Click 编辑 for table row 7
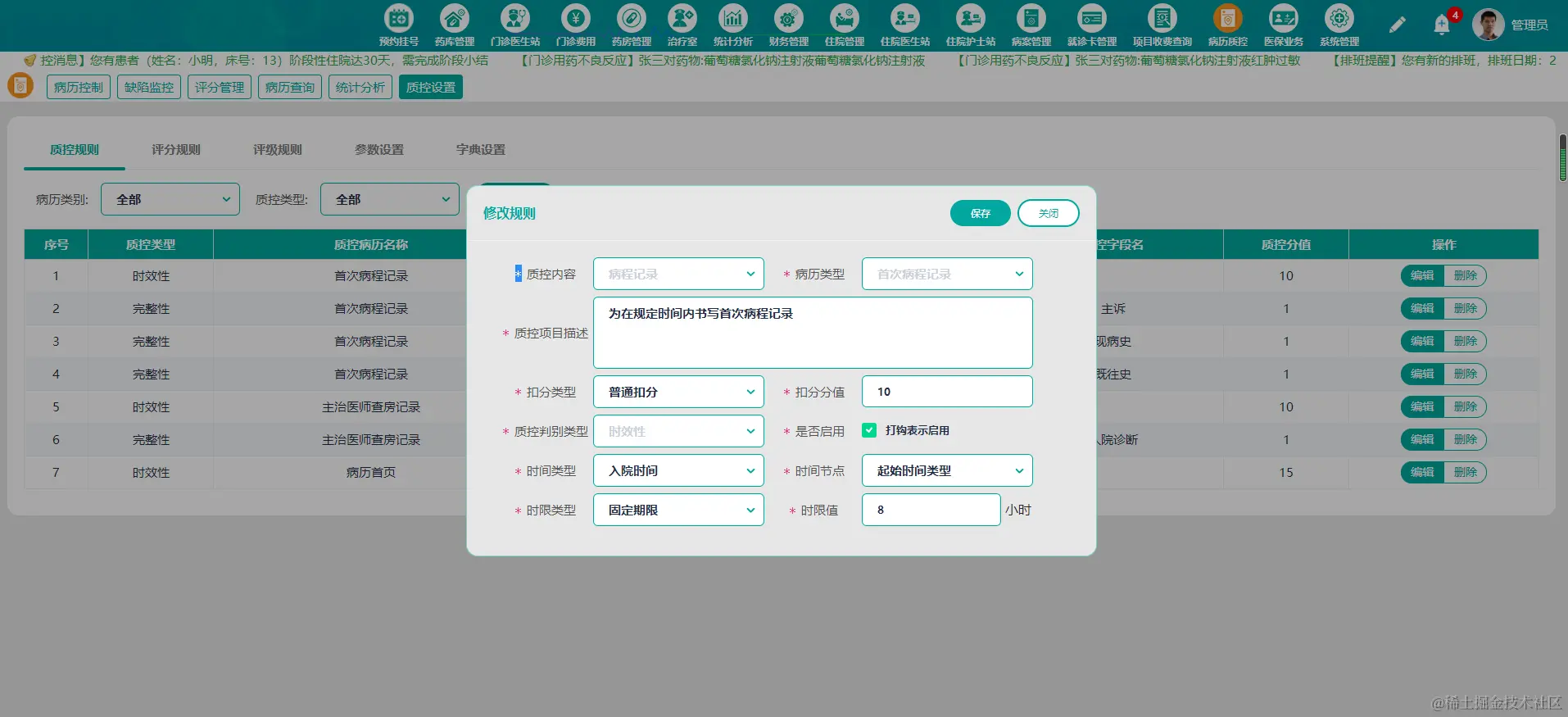The height and width of the screenshot is (717, 1568). point(1422,473)
